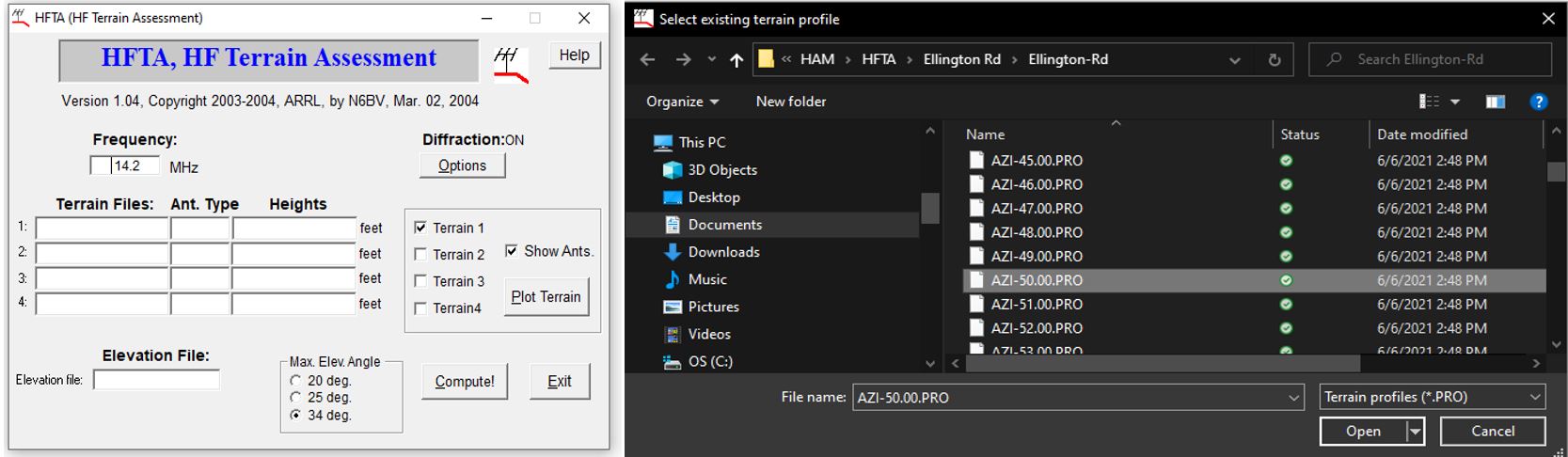Expand address bar history dropdown
This screenshot has height=457, width=1568.
(x=1234, y=60)
